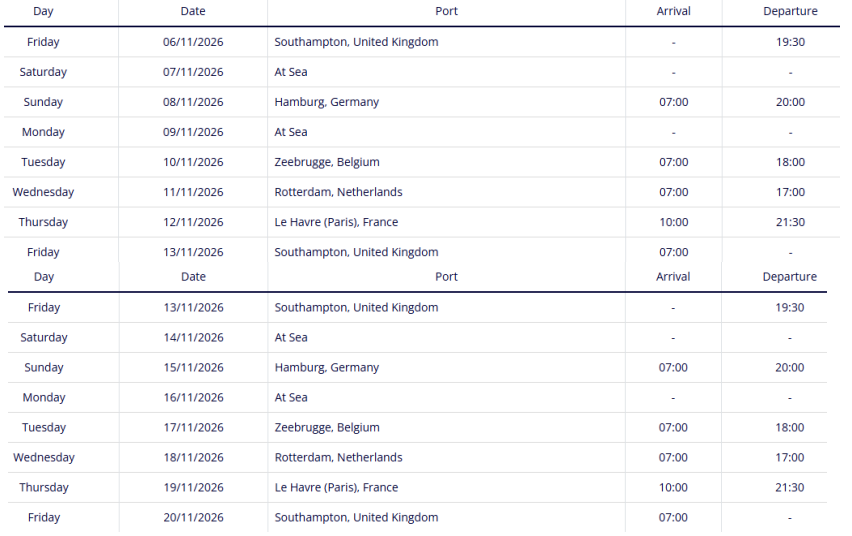The image size is (852, 536).
Task: Click the At Sea entry for 16/11/2026
Action: 291,397
